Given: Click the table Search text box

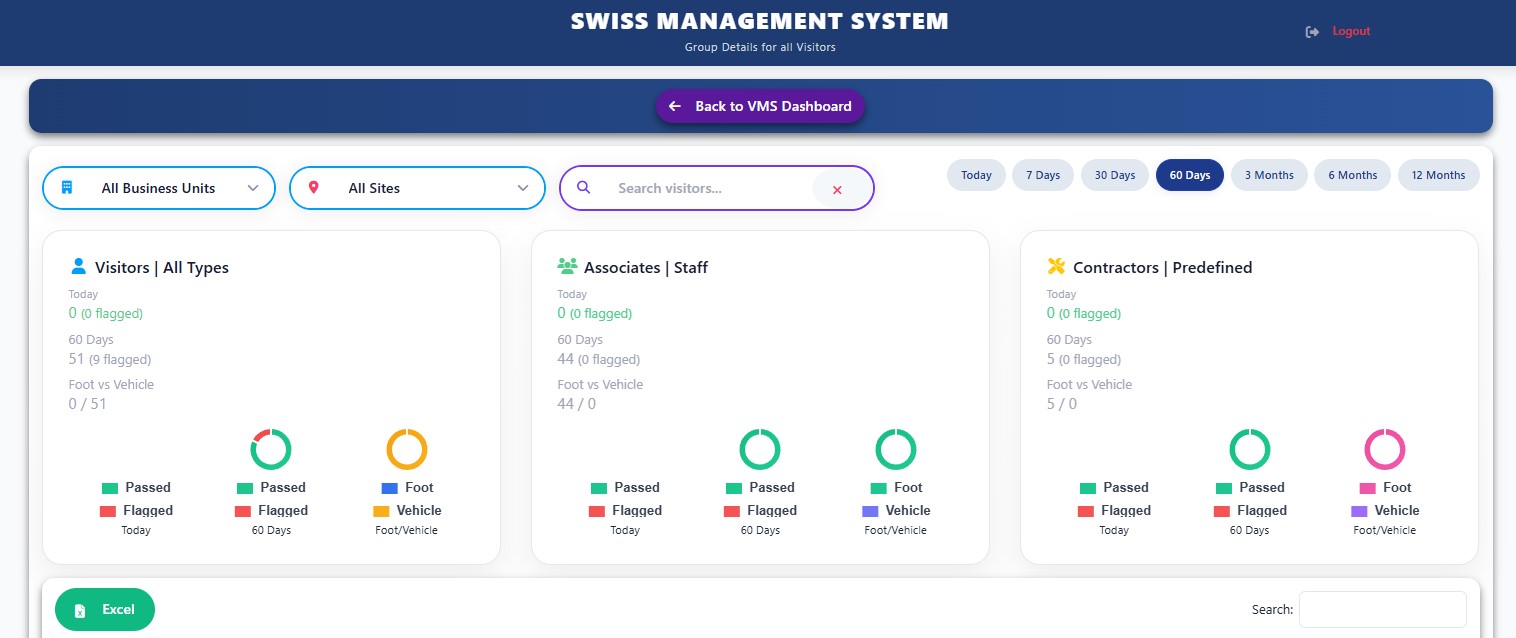Looking at the screenshot, I should point(1382,609).
